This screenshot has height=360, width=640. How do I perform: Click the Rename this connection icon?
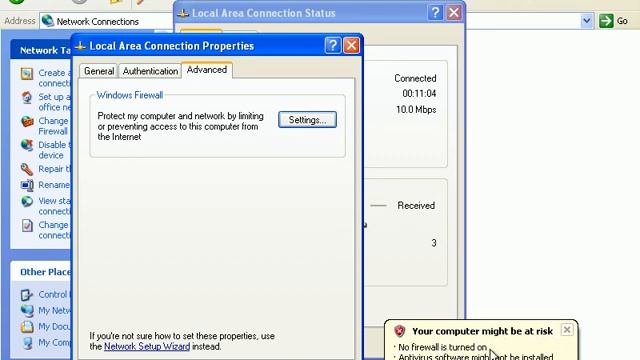pyautogui.click(x=27, y=185)
